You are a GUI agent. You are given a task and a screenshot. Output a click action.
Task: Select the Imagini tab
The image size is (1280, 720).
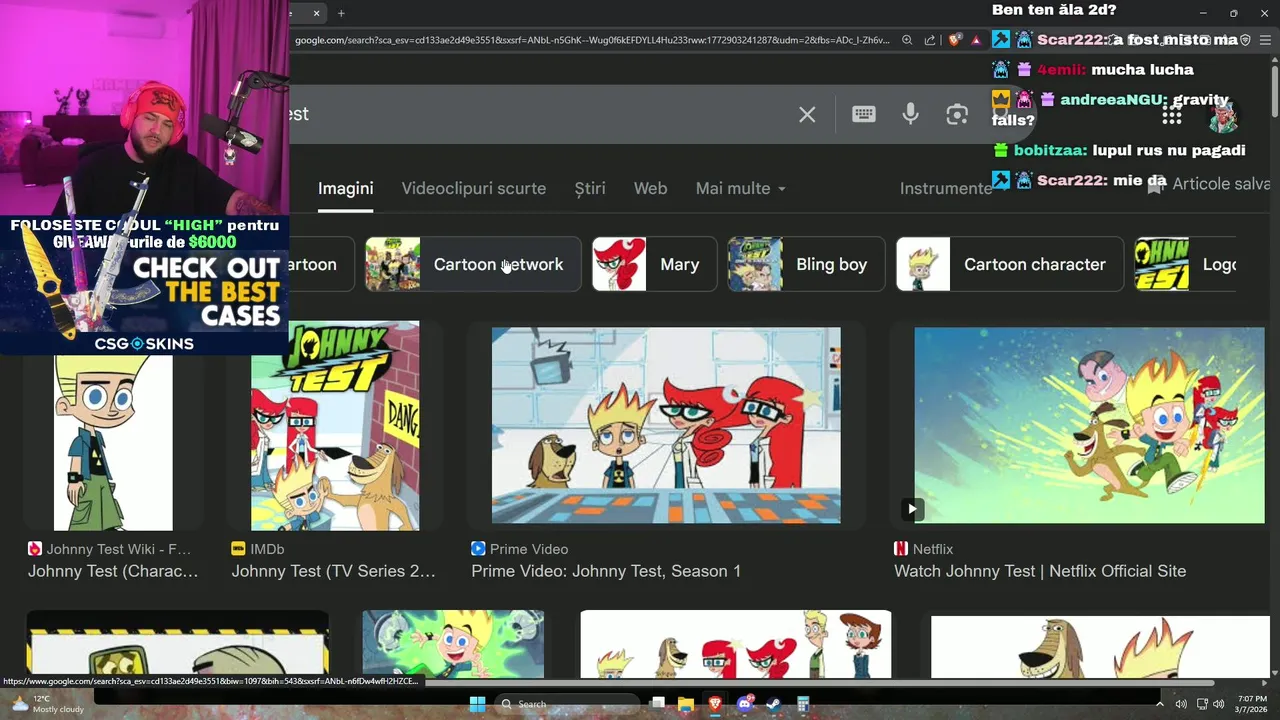pyautogui.click(x=345, y=188)
